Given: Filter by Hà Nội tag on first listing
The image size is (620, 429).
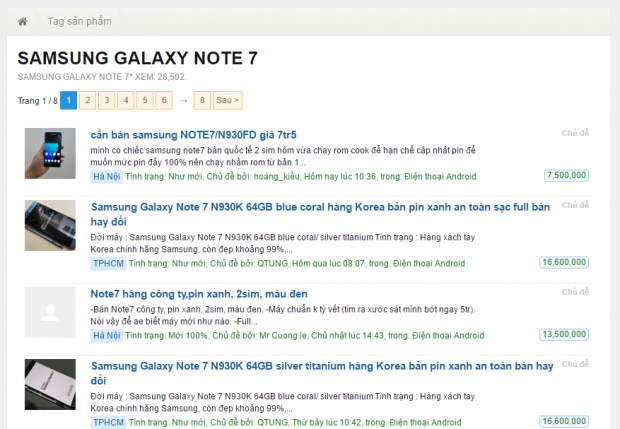Looking at the screenshot, I should (107, 176).
